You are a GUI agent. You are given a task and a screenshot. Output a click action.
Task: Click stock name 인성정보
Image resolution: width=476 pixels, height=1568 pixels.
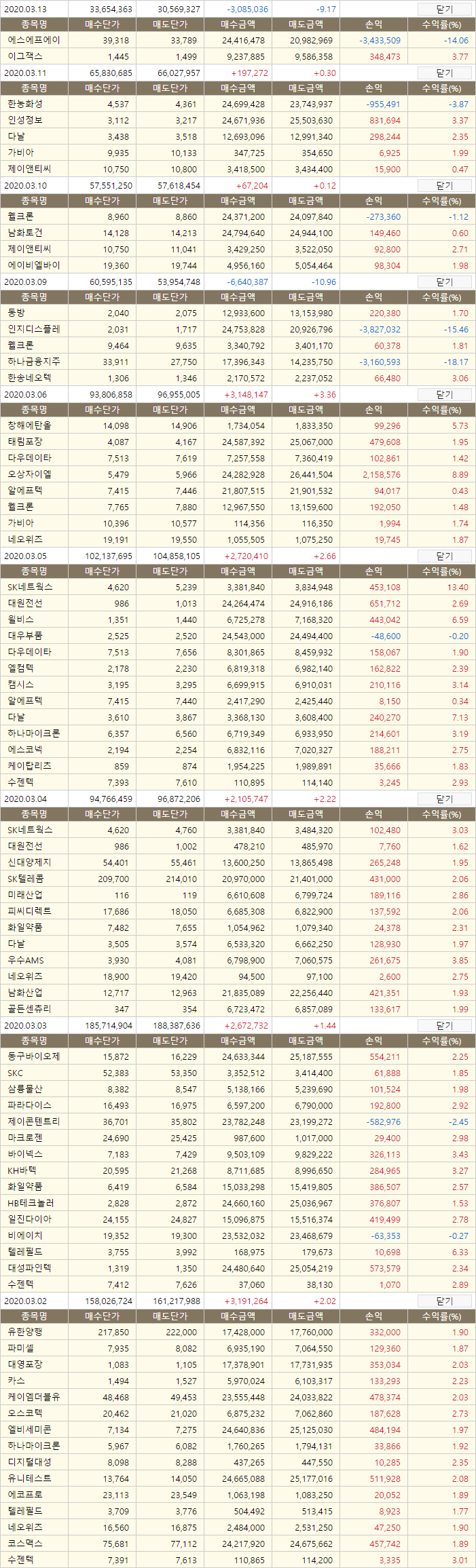click(25, 120)
